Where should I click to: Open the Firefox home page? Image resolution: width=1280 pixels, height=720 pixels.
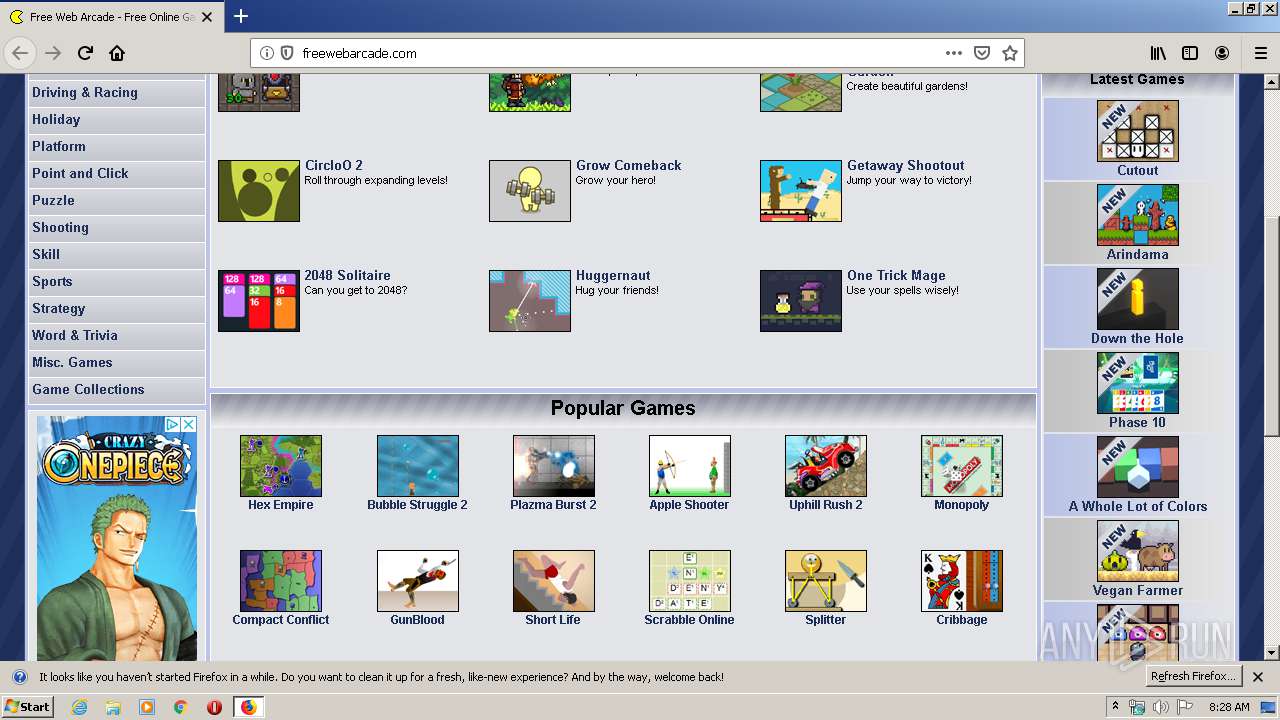click(x=117, y=53)
